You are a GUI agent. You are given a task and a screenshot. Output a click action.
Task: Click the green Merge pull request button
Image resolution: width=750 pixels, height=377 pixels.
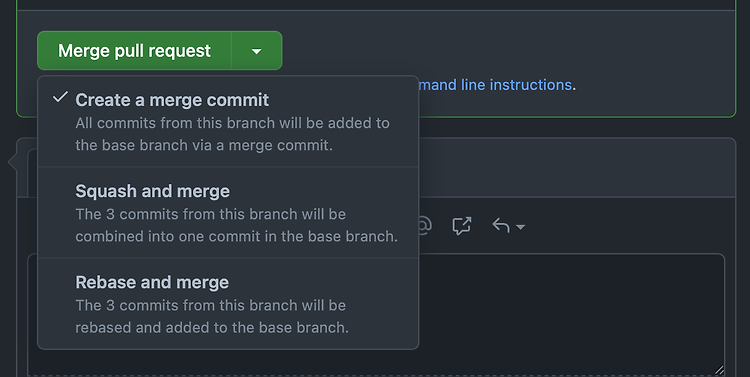[134, 51]
